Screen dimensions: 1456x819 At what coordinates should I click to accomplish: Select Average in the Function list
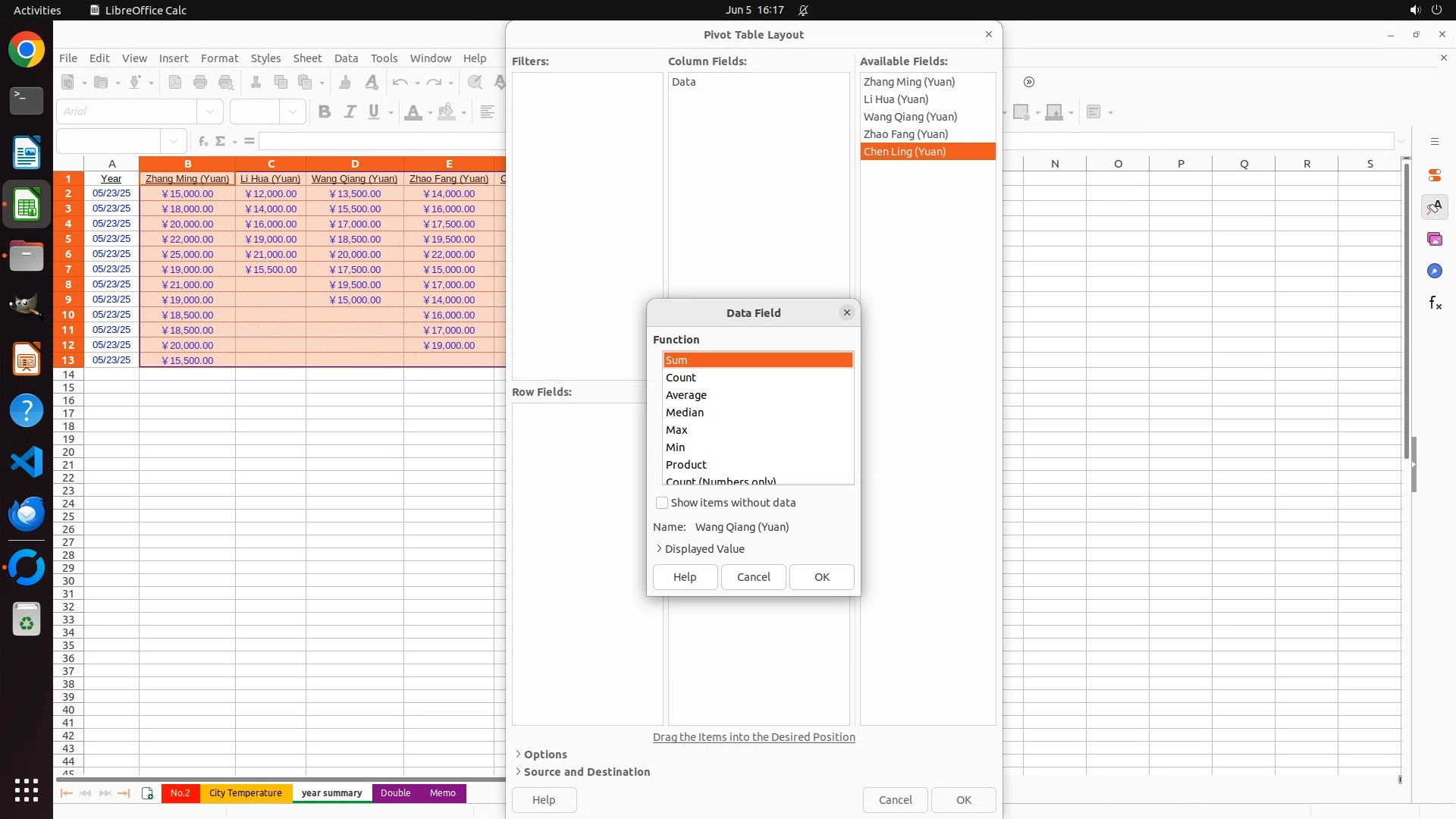686,395
